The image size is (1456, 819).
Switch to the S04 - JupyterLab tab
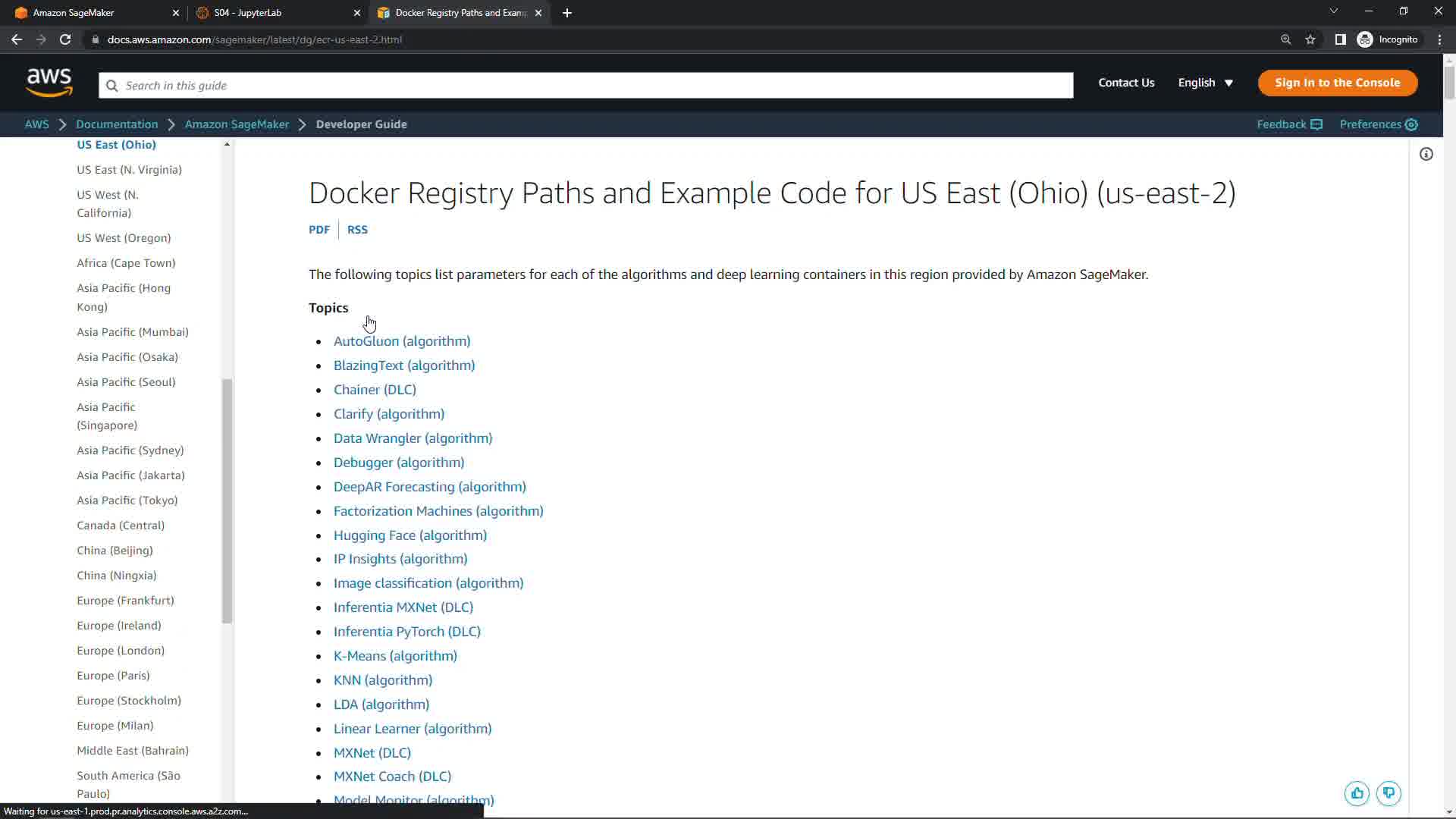coord(248,13)
